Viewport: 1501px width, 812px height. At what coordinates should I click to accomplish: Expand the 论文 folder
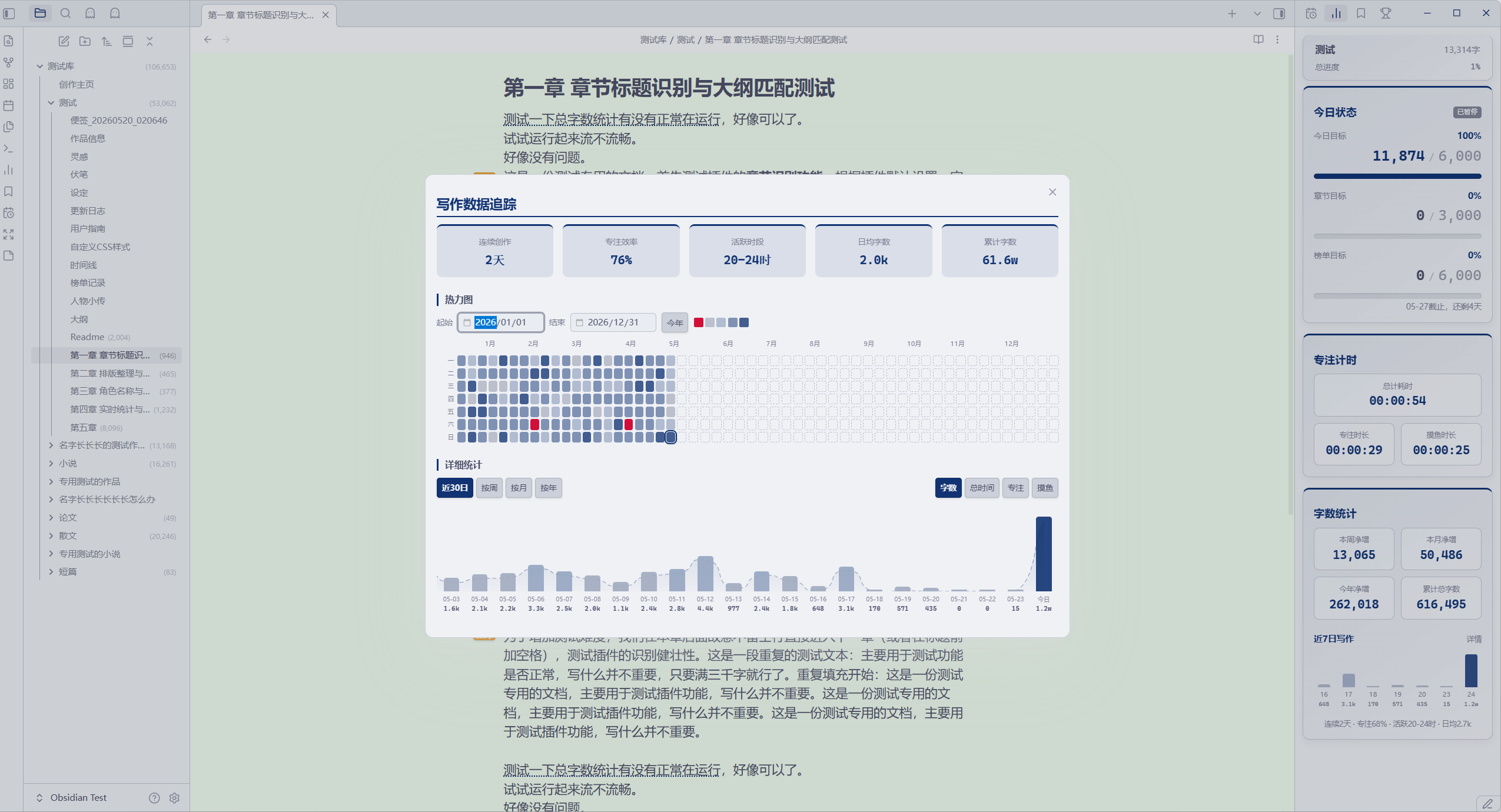51,518
